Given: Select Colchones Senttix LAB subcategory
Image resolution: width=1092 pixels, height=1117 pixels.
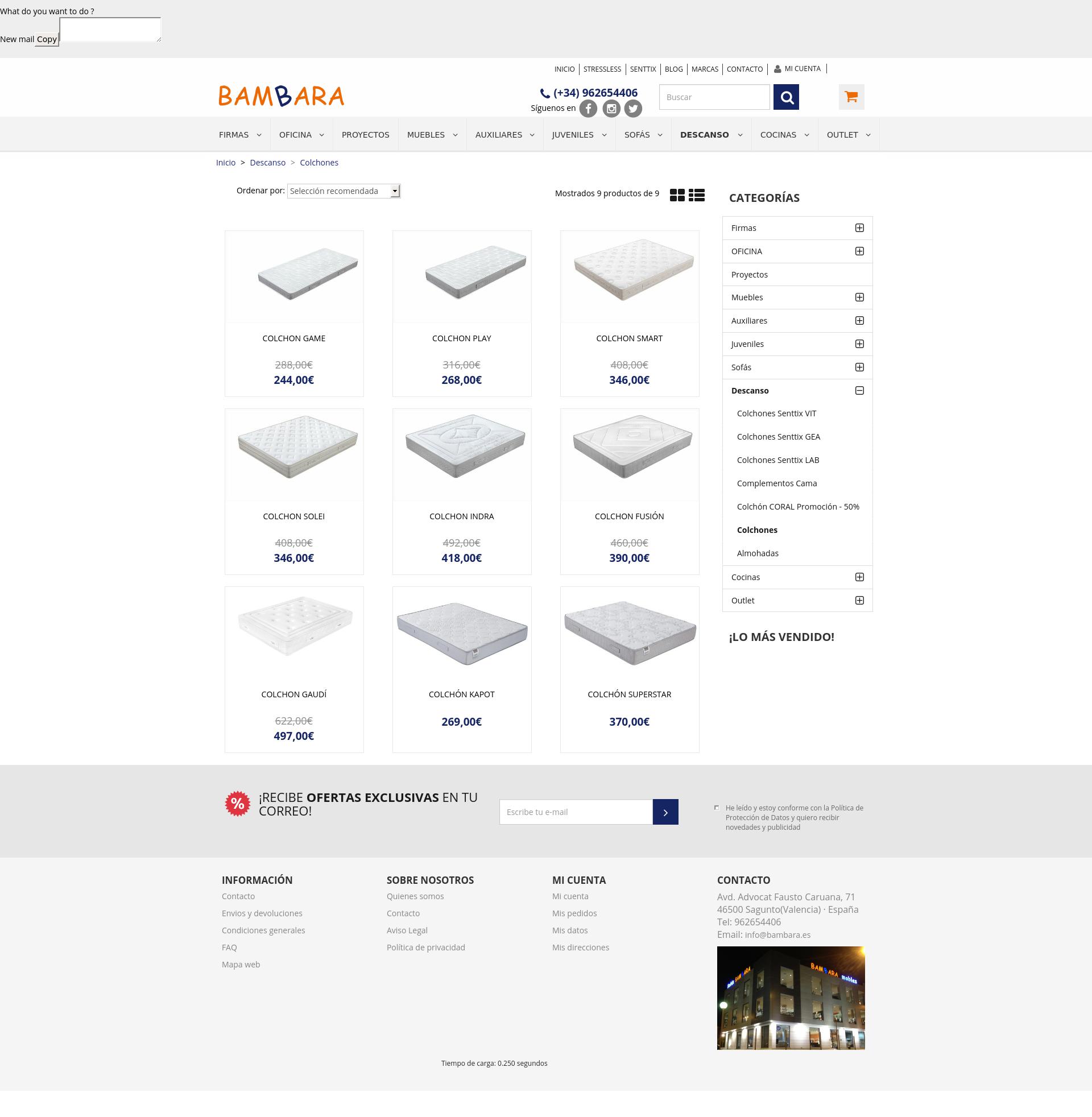Looking at the screenshot, I should tap(777, 460).
